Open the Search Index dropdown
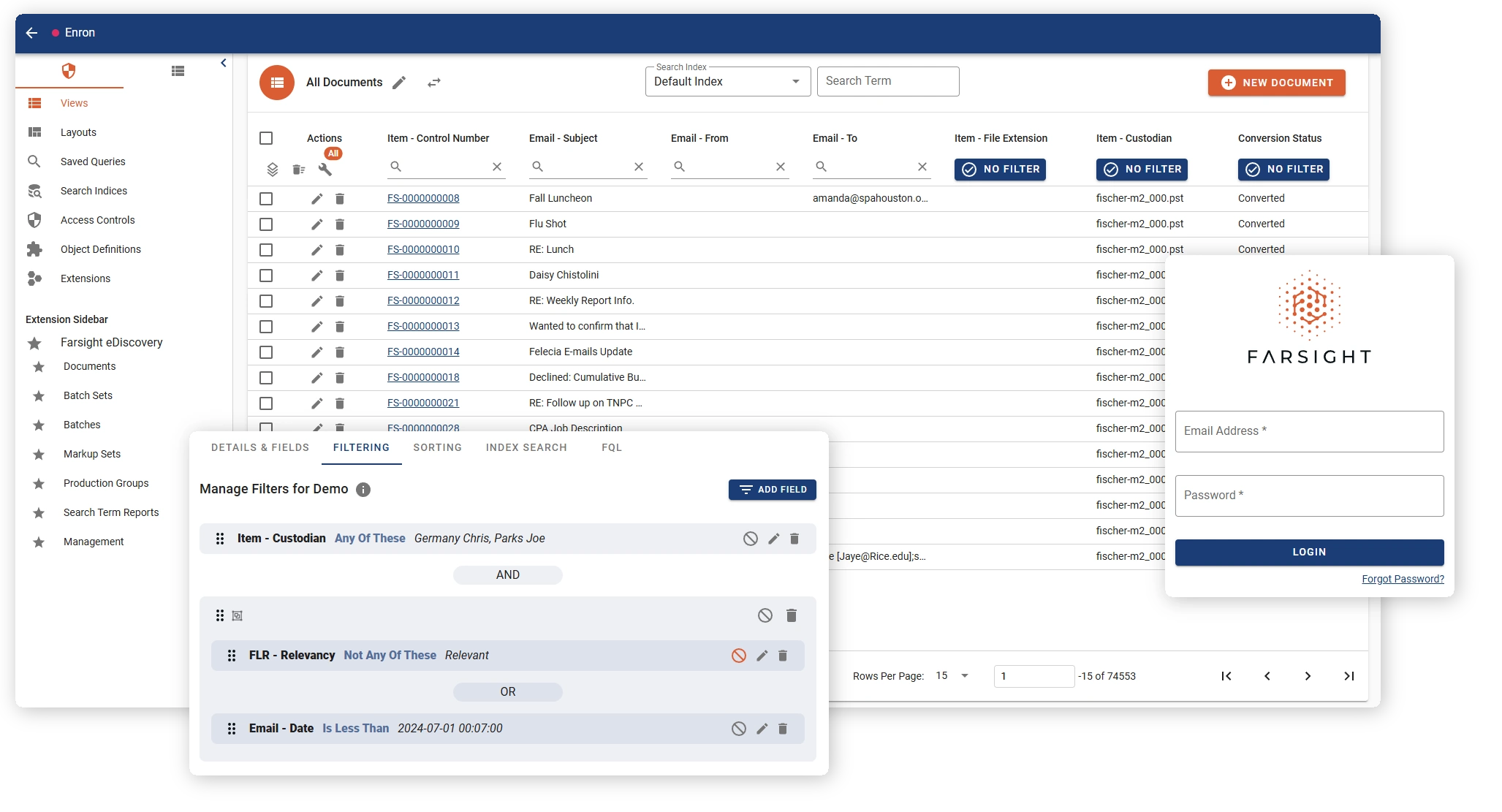This screenshot has width=1502, height=812. pyautogui.click(x=795, y=81)
